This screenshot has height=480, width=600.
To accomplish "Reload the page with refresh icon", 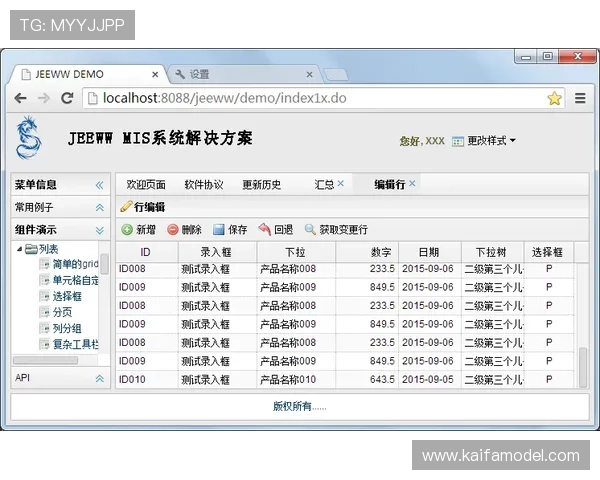I will (x=67, y=98).
